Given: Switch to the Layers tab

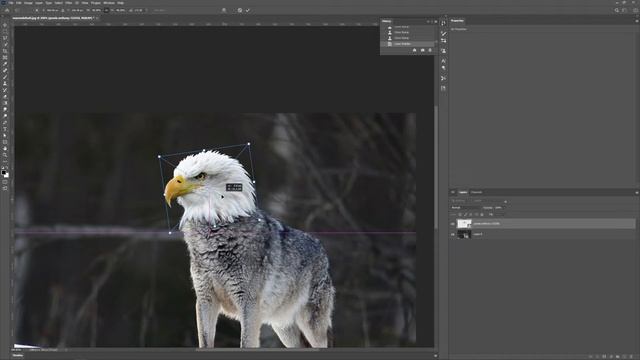Looking at the screenshot, I should (x=463, y=192).
